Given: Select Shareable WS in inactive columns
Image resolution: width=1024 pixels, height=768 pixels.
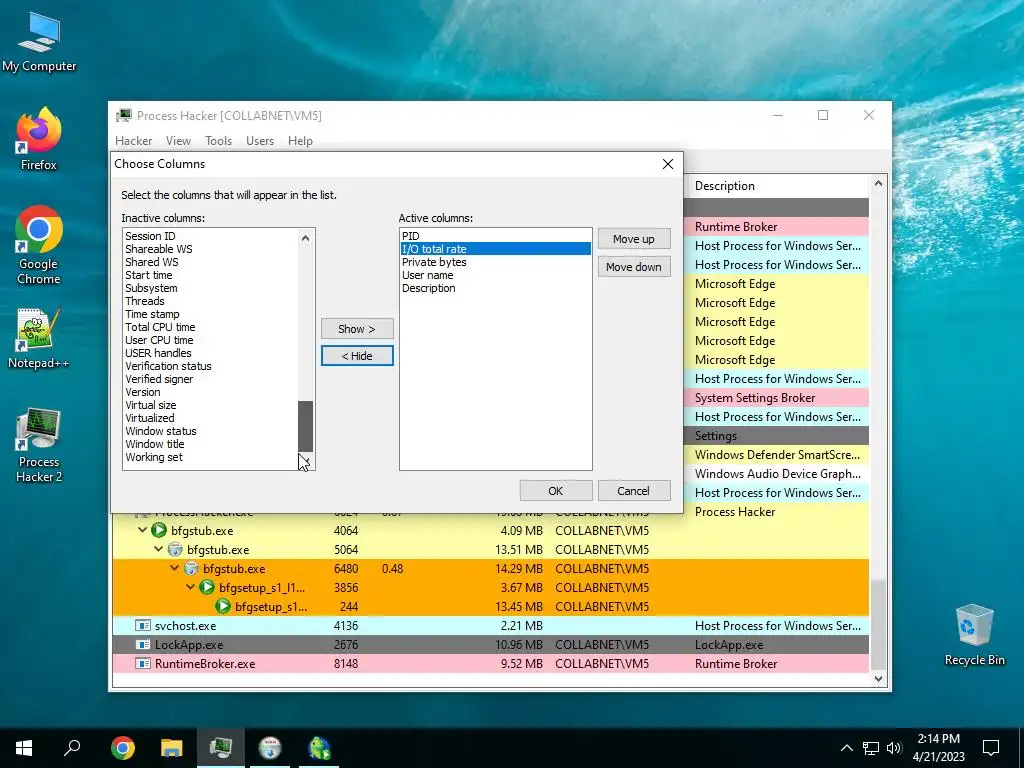Looking at the screenshot, I should [210, 249].
